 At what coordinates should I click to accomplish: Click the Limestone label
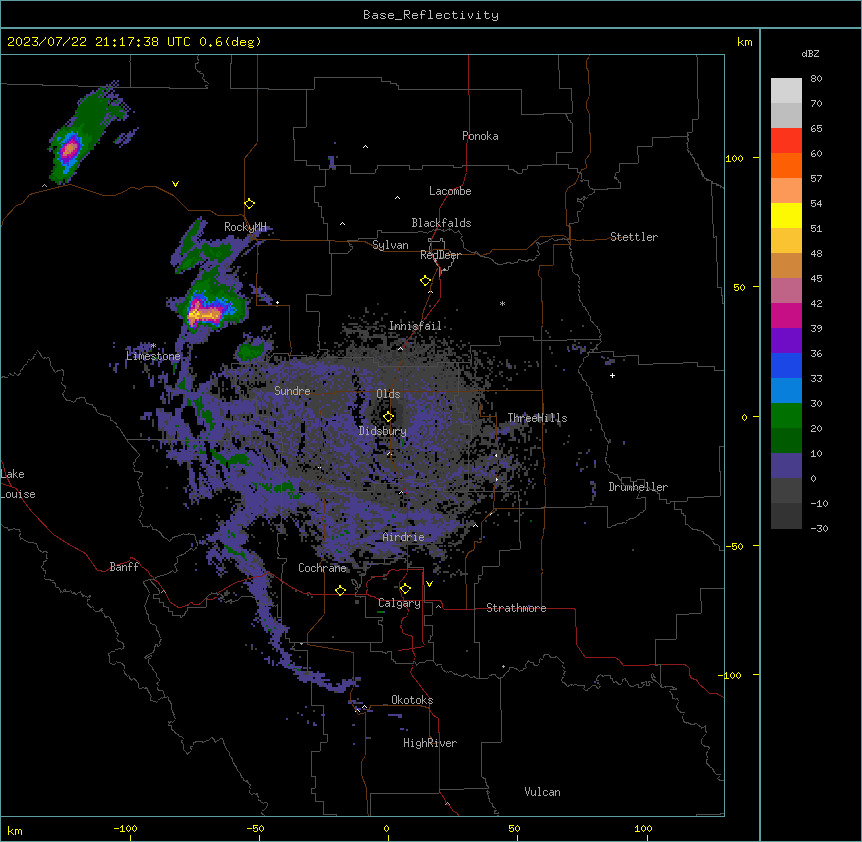click(x=153, y=356)
